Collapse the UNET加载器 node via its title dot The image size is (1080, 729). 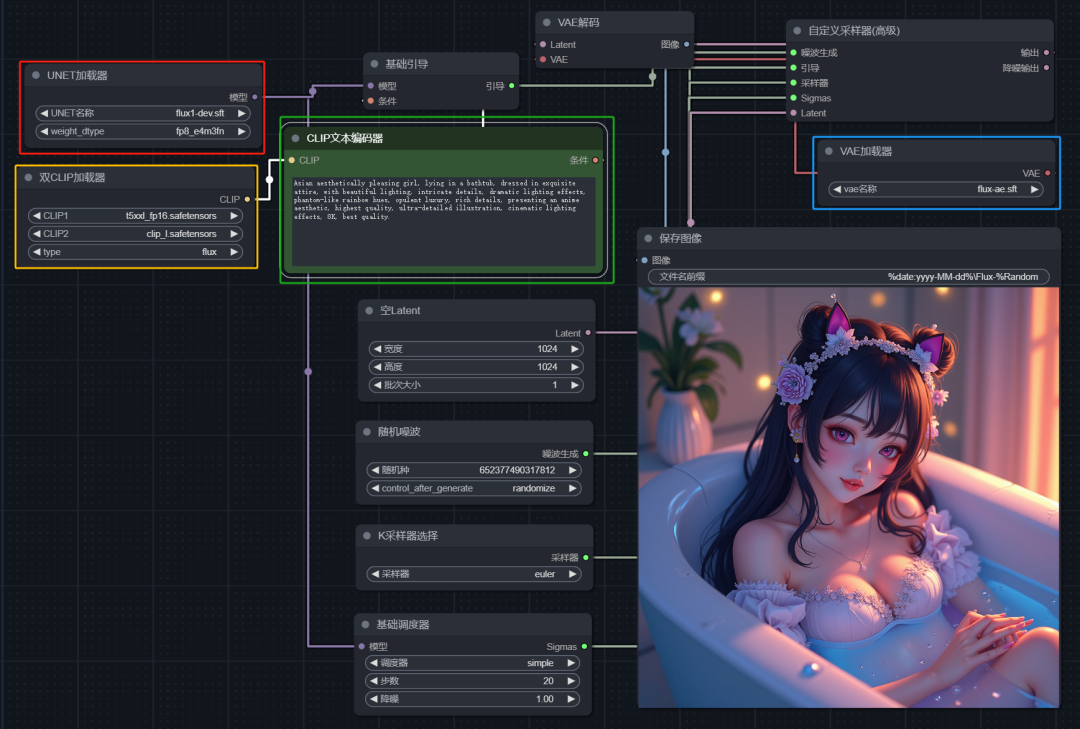[36, 75]
